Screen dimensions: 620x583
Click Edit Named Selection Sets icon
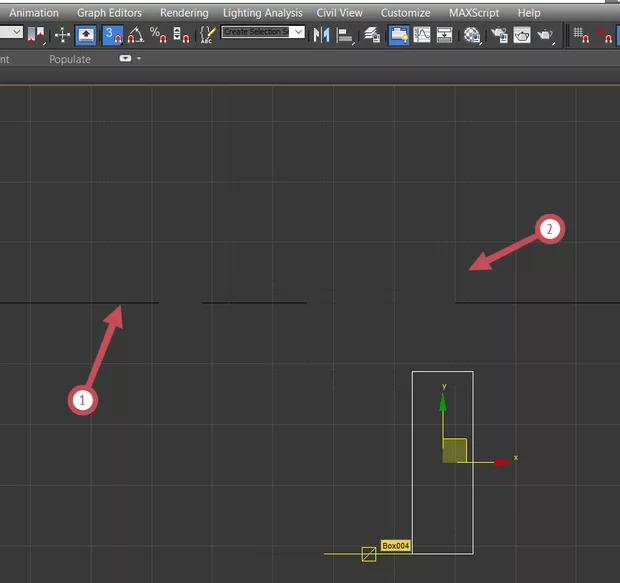pos(207,34)
